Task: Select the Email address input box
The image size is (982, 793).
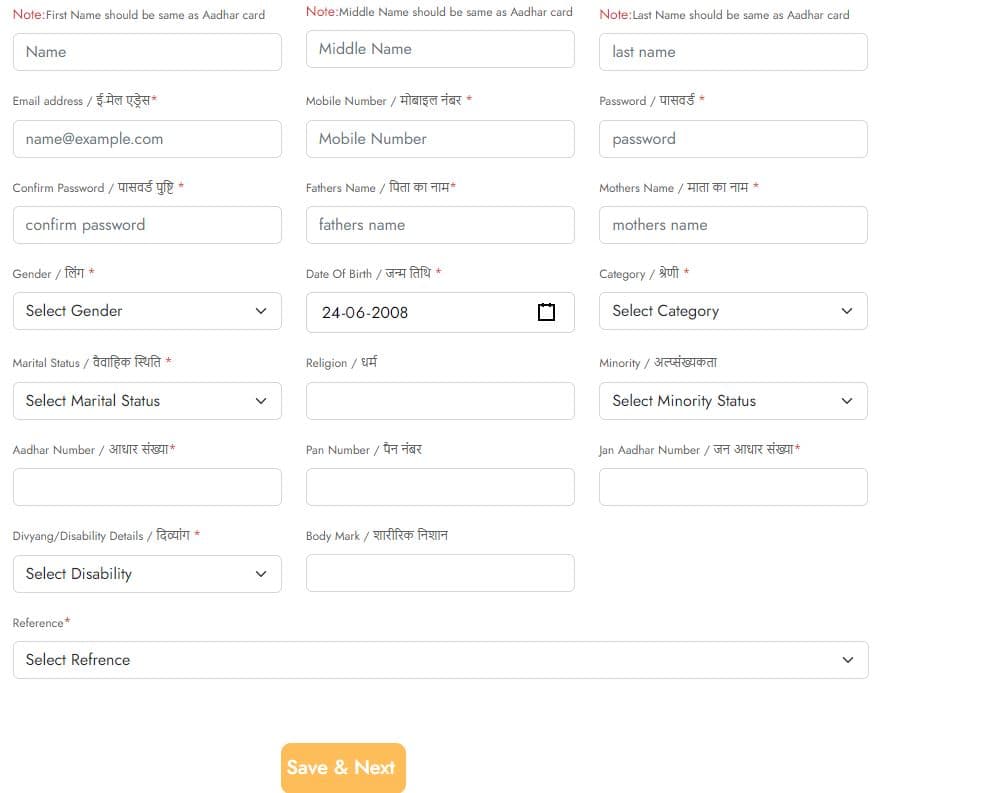Action: [147, 139]
